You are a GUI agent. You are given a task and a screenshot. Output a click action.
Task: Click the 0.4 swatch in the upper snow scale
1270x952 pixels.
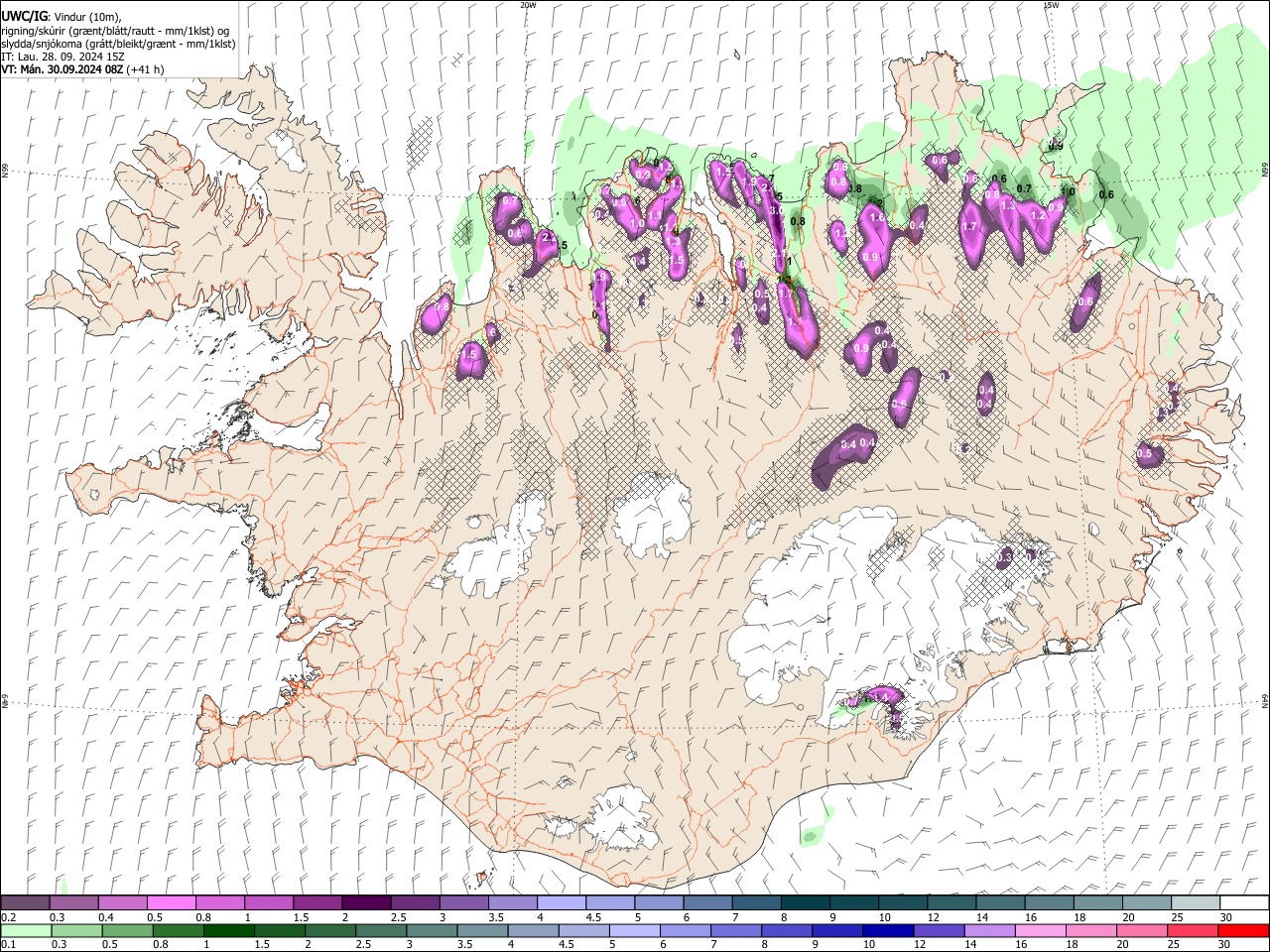(123, 903)
